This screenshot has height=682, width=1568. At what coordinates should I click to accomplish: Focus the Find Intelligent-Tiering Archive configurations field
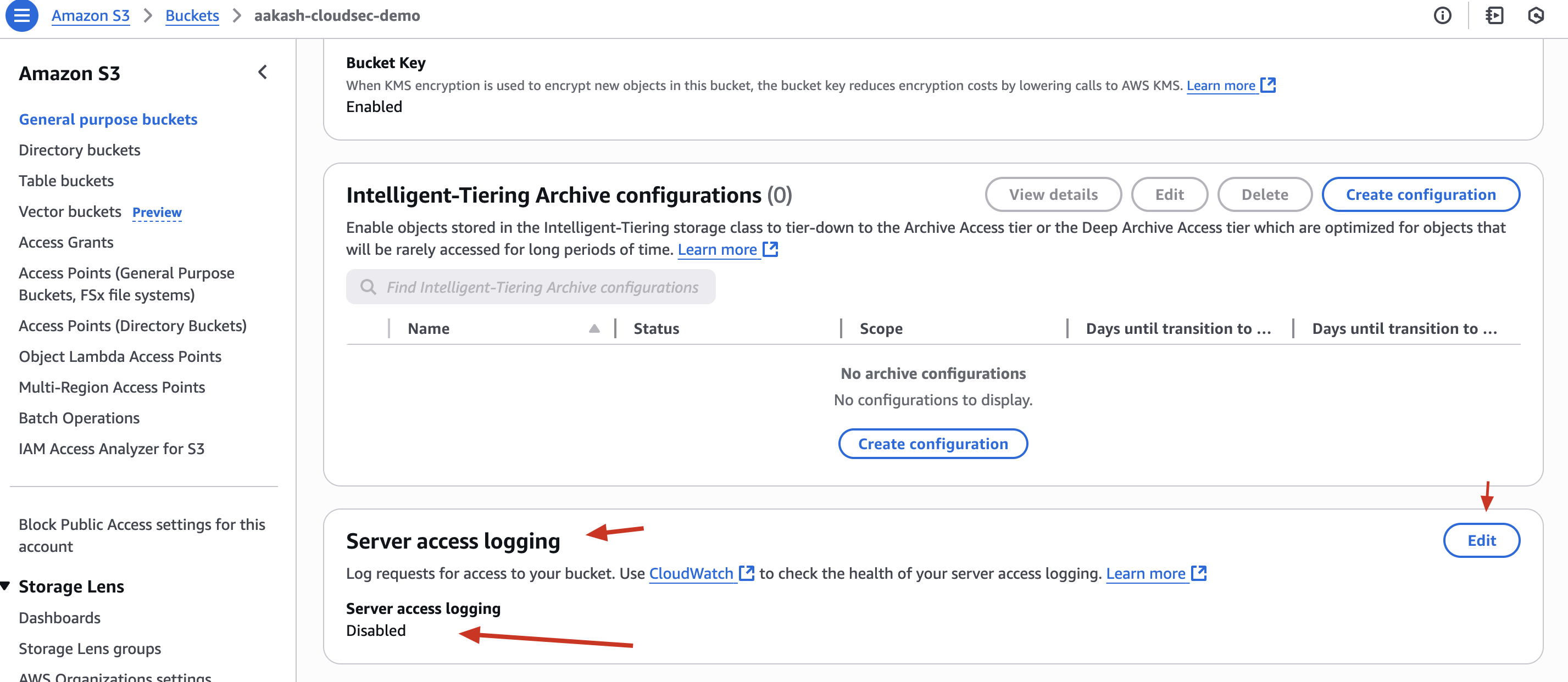[x=530, y=287]
